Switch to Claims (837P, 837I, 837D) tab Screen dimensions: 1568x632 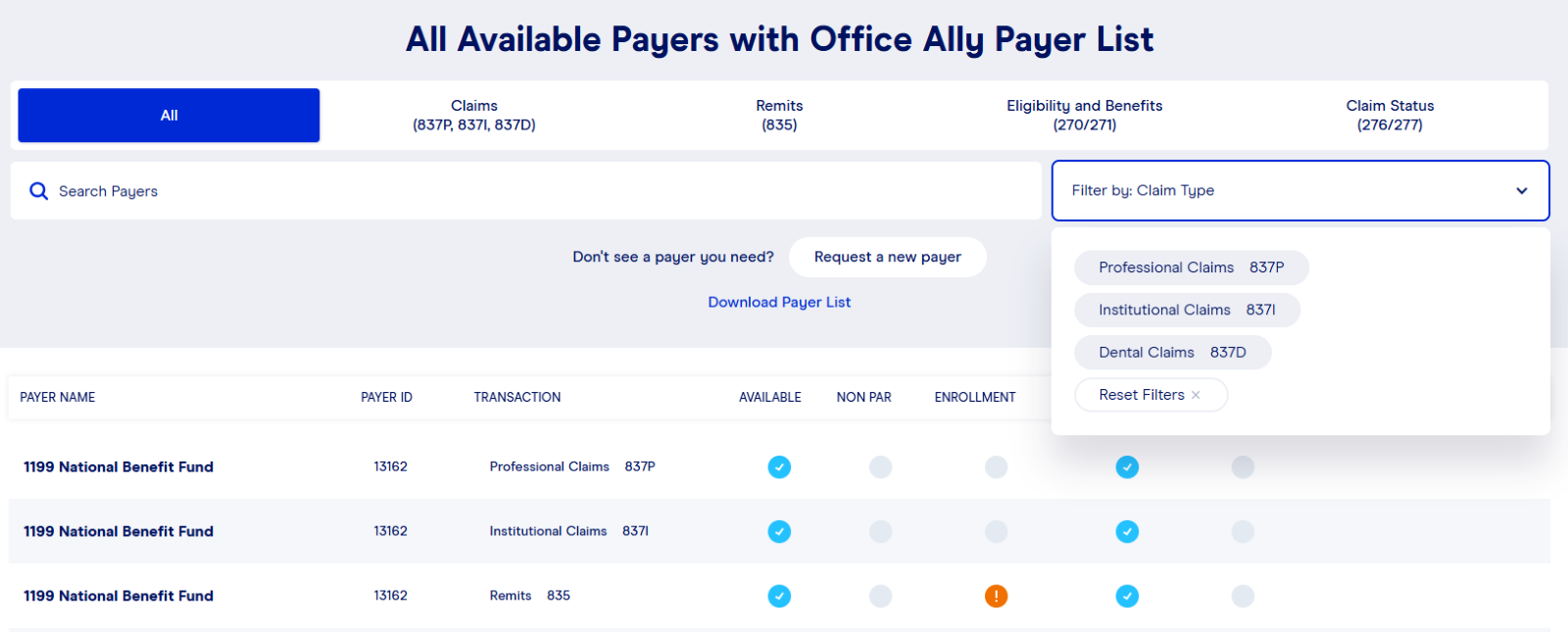[474, 116]
